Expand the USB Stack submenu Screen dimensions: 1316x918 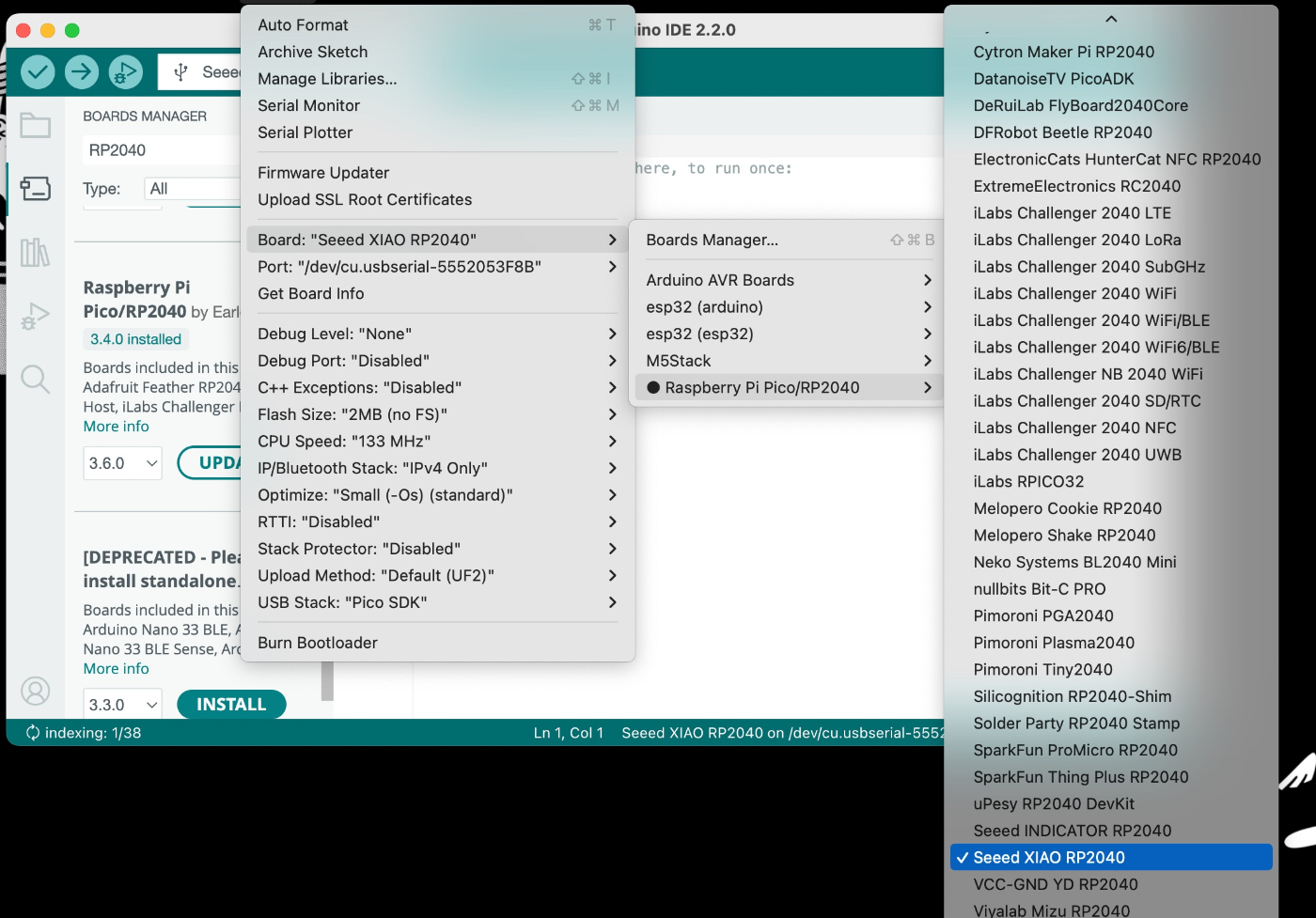point(437,602)
